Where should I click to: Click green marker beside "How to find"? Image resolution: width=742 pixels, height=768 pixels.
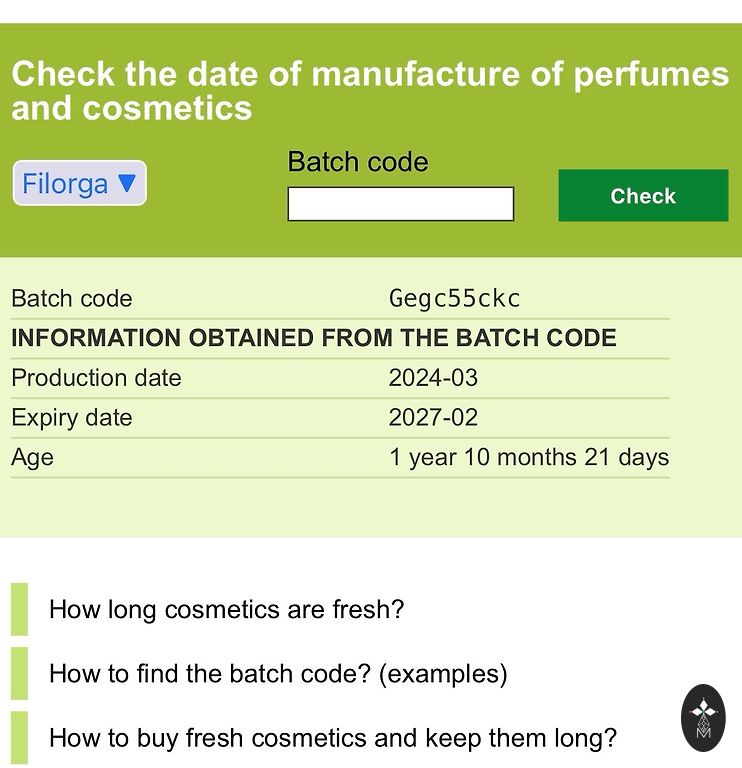[19, 674]
